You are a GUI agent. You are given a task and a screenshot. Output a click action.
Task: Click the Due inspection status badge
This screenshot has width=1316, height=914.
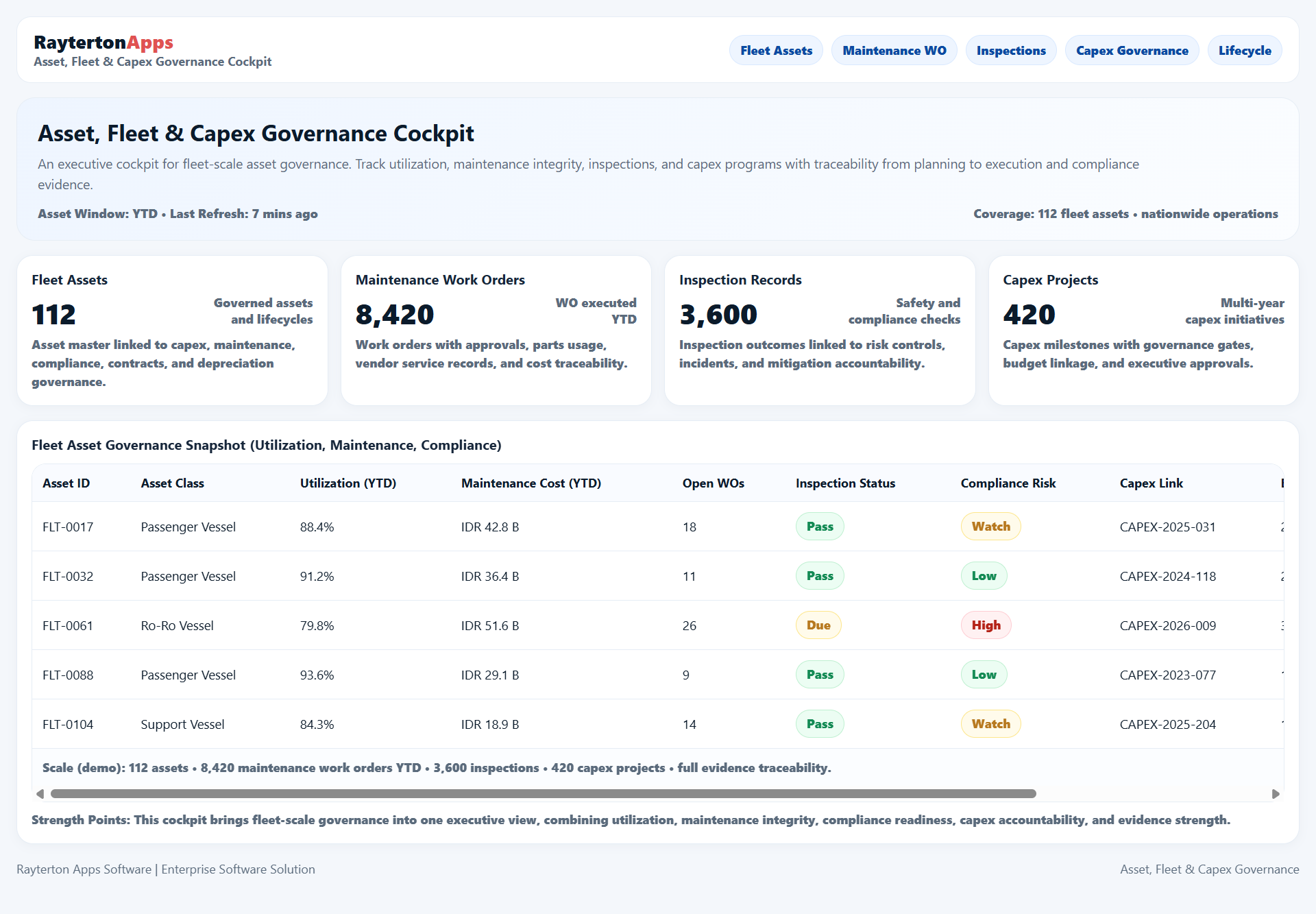coord(818,625)
